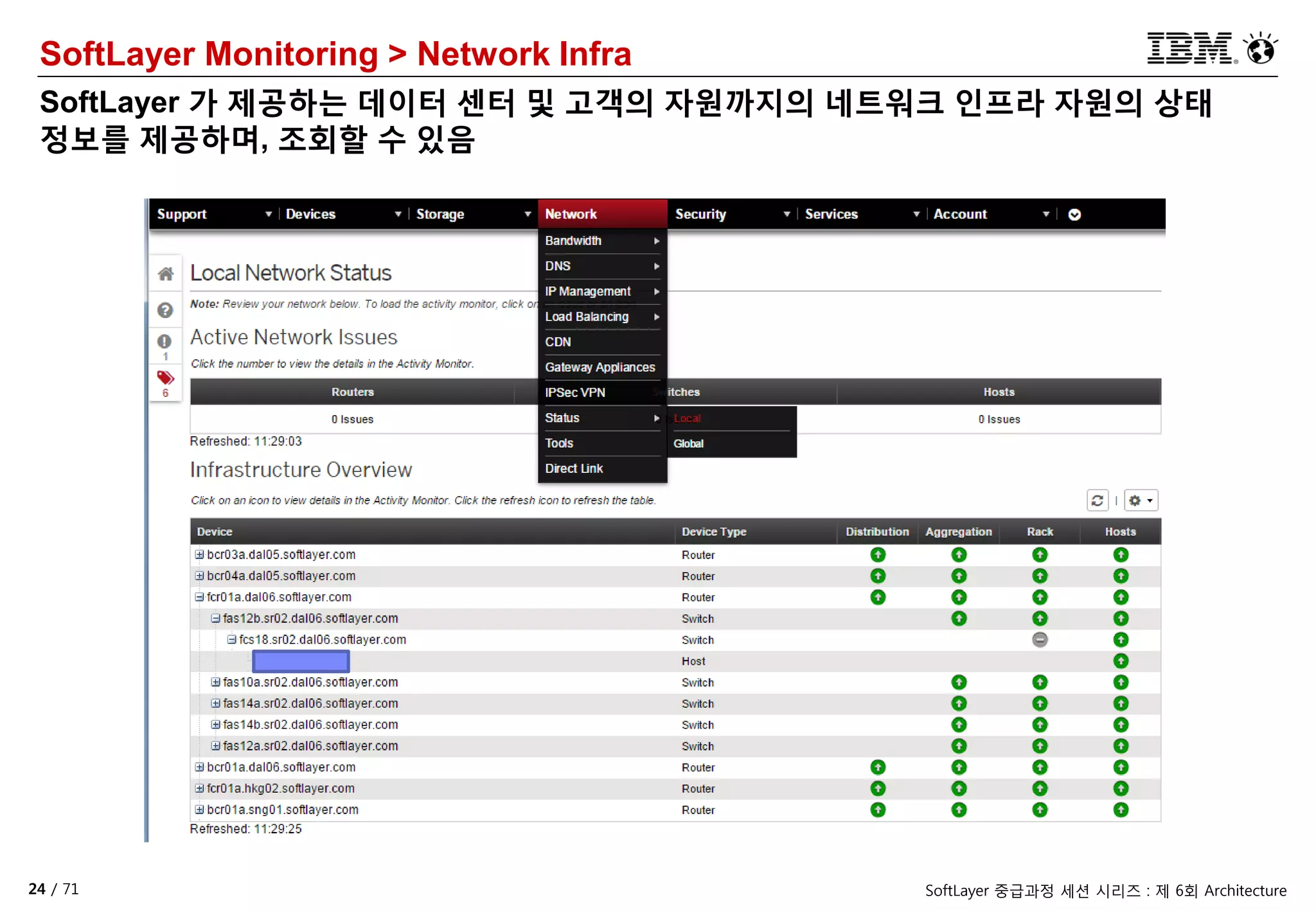The width and height of the screenshot is (1316, 911).
Task: Select Tools in Network menu
Action: 602,443
